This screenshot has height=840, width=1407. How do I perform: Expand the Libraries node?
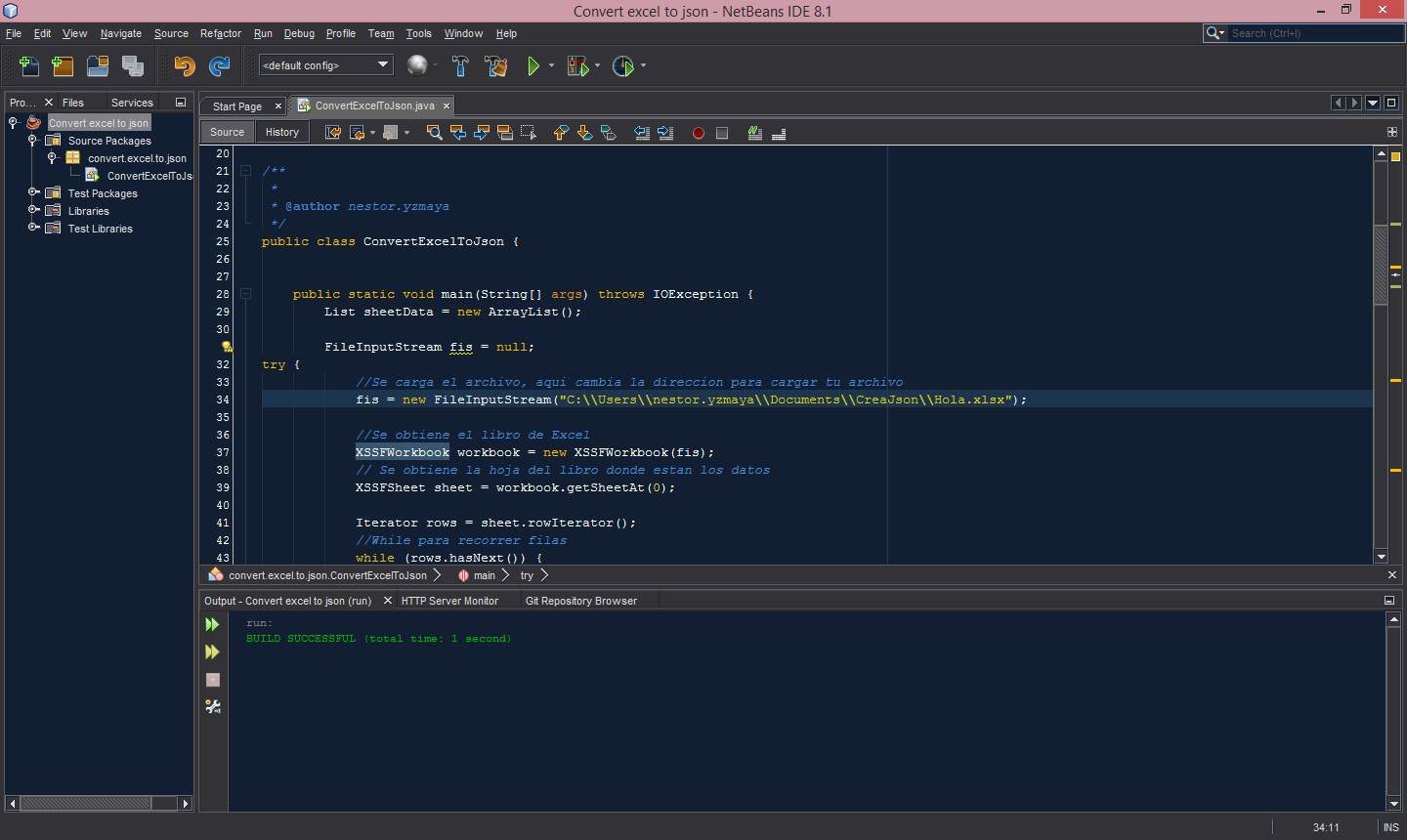click(x=32, y=211)
